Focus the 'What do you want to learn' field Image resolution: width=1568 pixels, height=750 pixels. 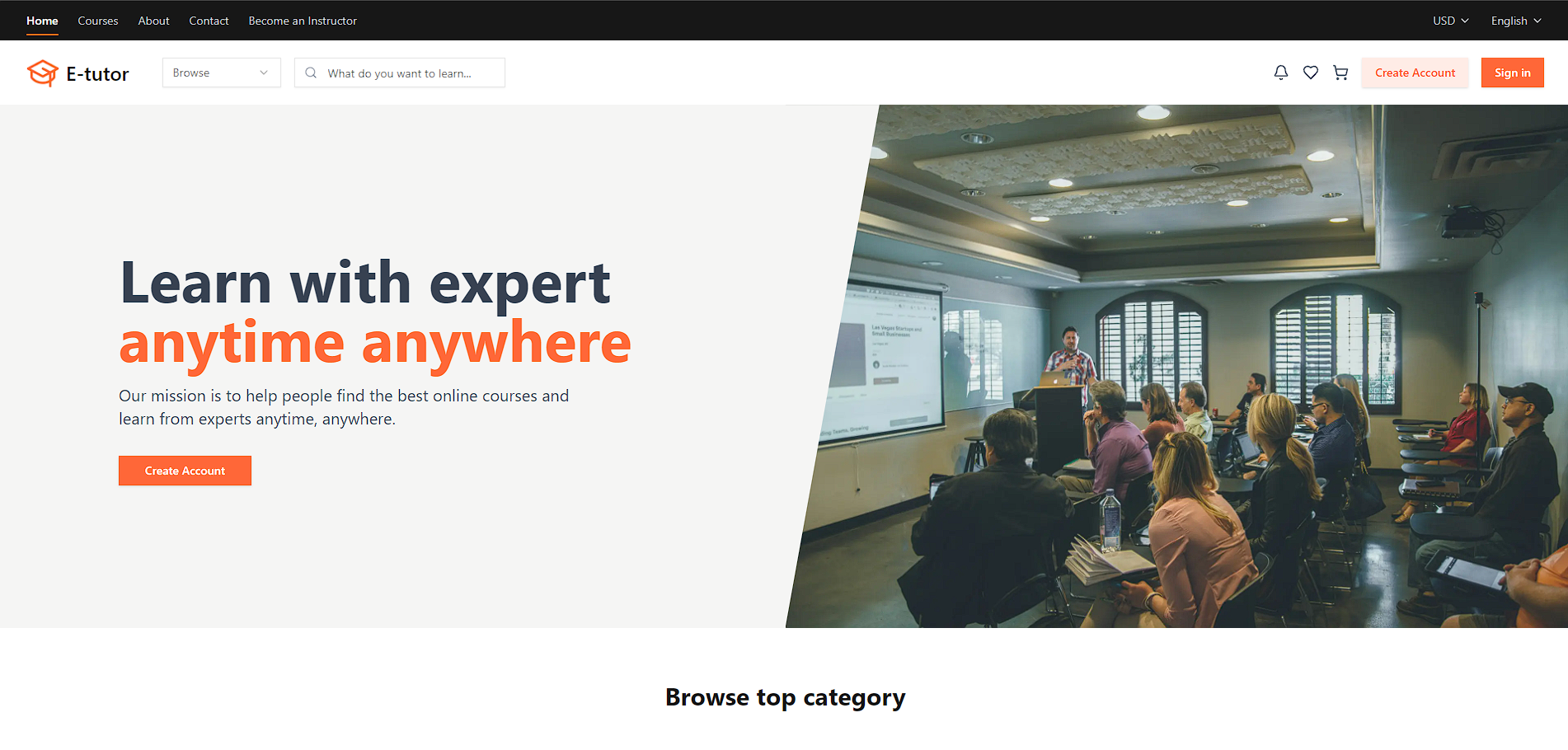click(408, 73)
